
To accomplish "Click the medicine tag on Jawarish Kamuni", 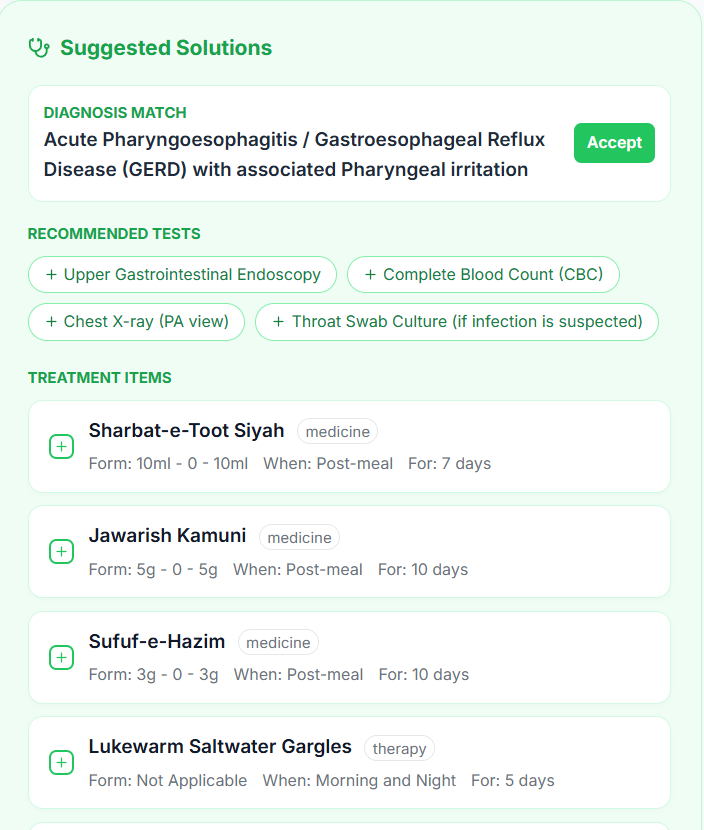I will point(299,538).
